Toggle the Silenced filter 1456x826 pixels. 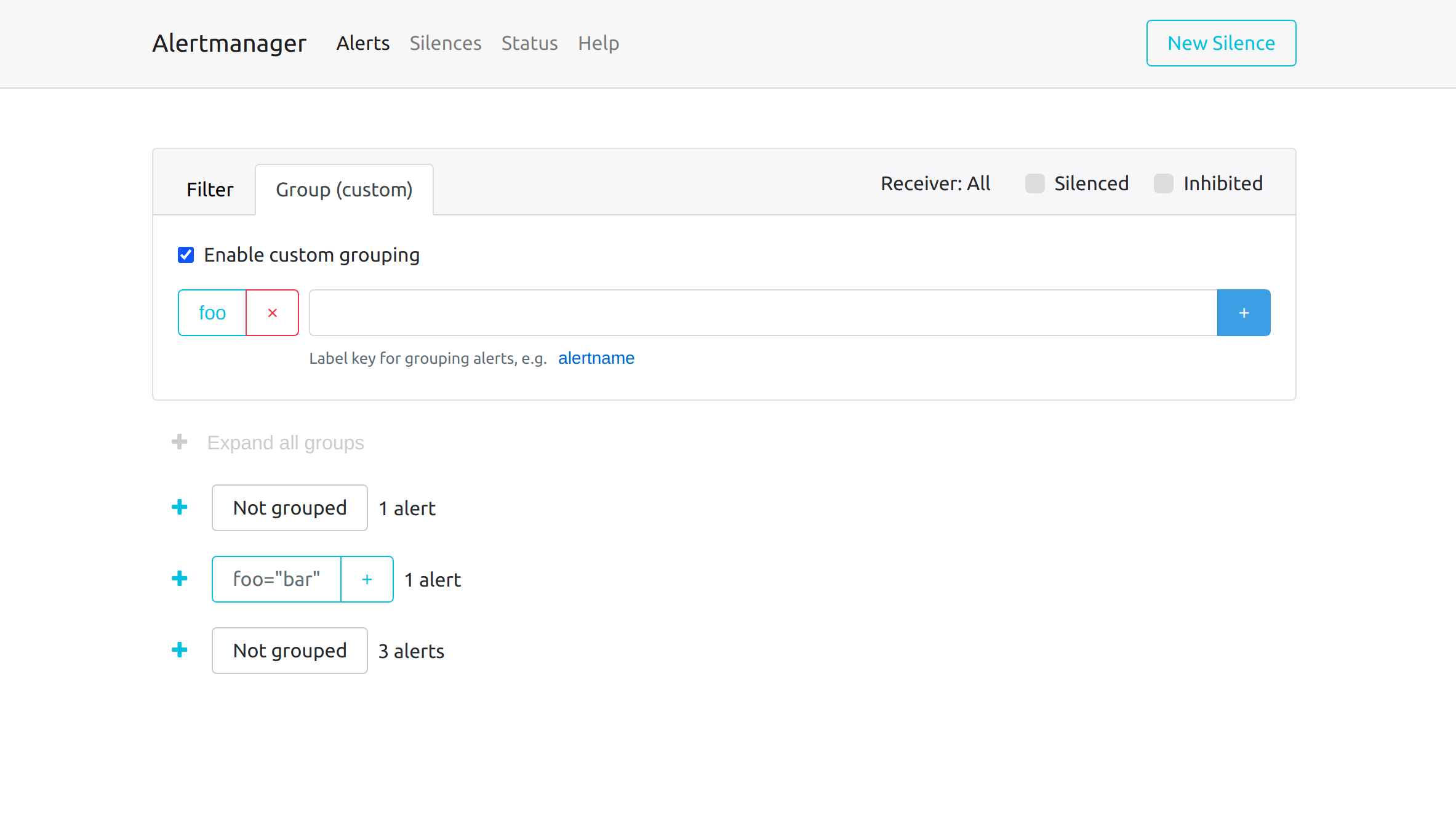(1034, 183)
